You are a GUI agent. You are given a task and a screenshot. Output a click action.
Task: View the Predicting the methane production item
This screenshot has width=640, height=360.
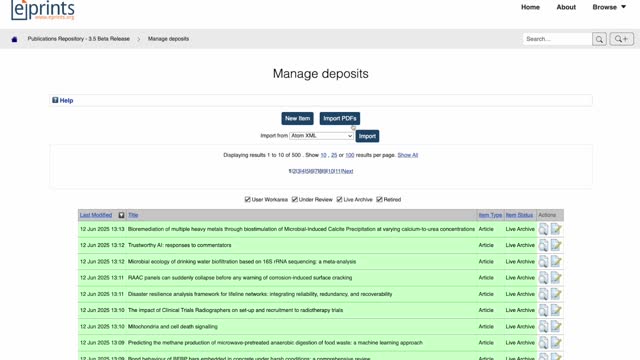[x=543, y=342]
